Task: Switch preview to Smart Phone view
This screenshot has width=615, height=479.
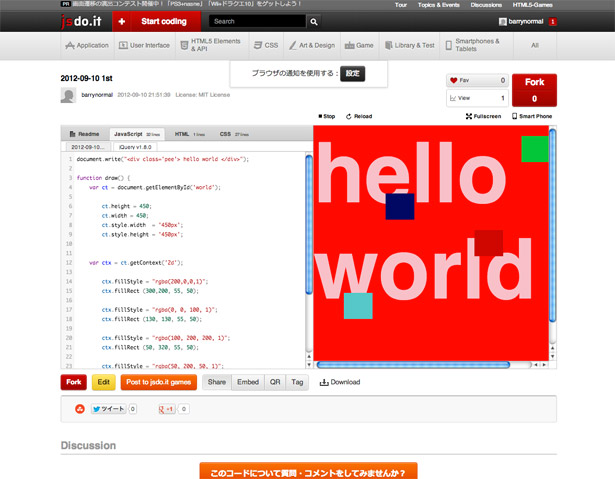Action: pyautogui.click(x=532, y=116)
